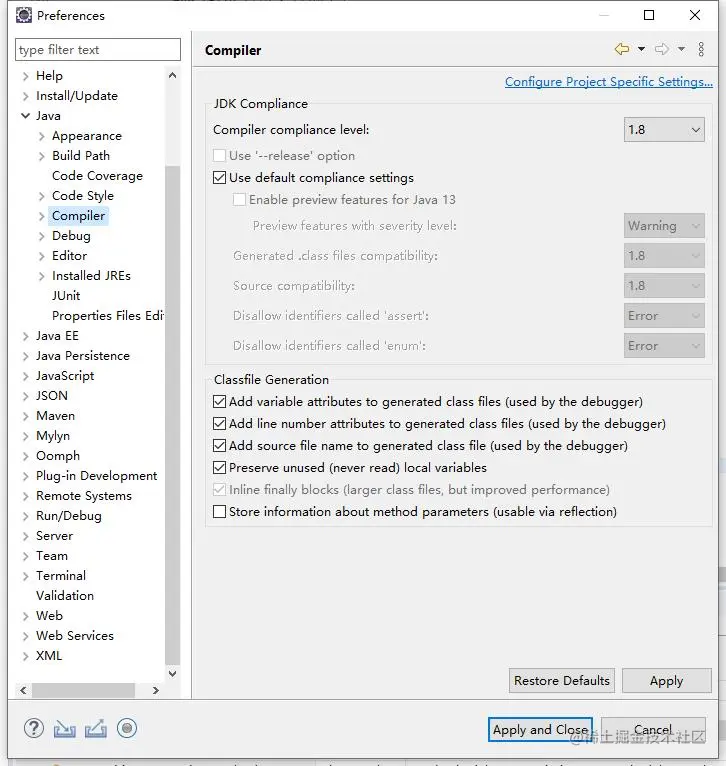This screenshot has width=726, height=766.
Task: Select Debug under Java
Action: pyautogui.click(x=71, y=235)
